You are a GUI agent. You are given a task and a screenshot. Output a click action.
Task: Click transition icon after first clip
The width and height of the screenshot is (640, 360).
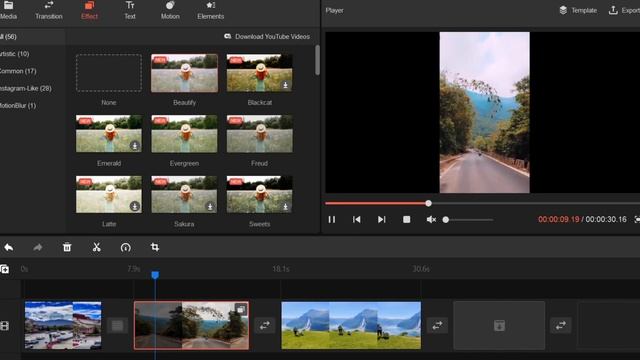(117, 325)
